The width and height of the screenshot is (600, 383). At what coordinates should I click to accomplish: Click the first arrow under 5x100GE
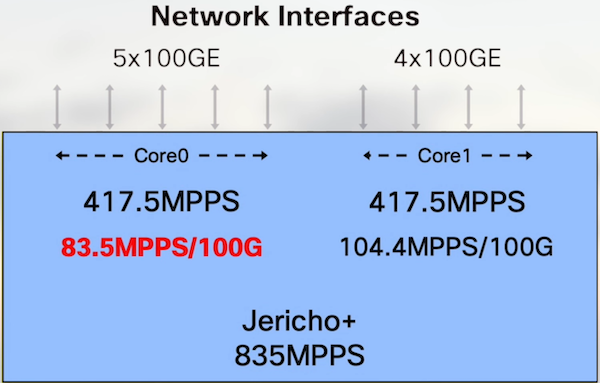pos(57,107)
